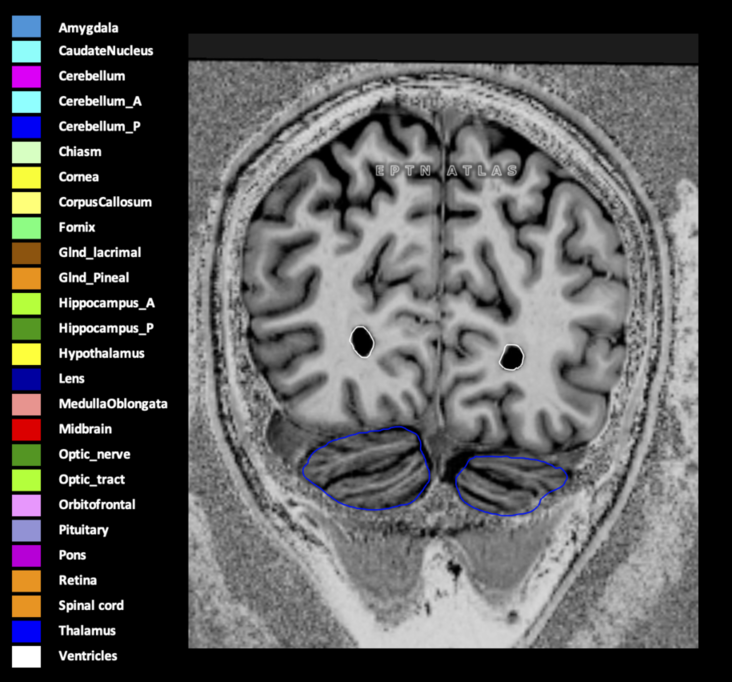Select the Hypothalamus legend label

pos(102,353)
